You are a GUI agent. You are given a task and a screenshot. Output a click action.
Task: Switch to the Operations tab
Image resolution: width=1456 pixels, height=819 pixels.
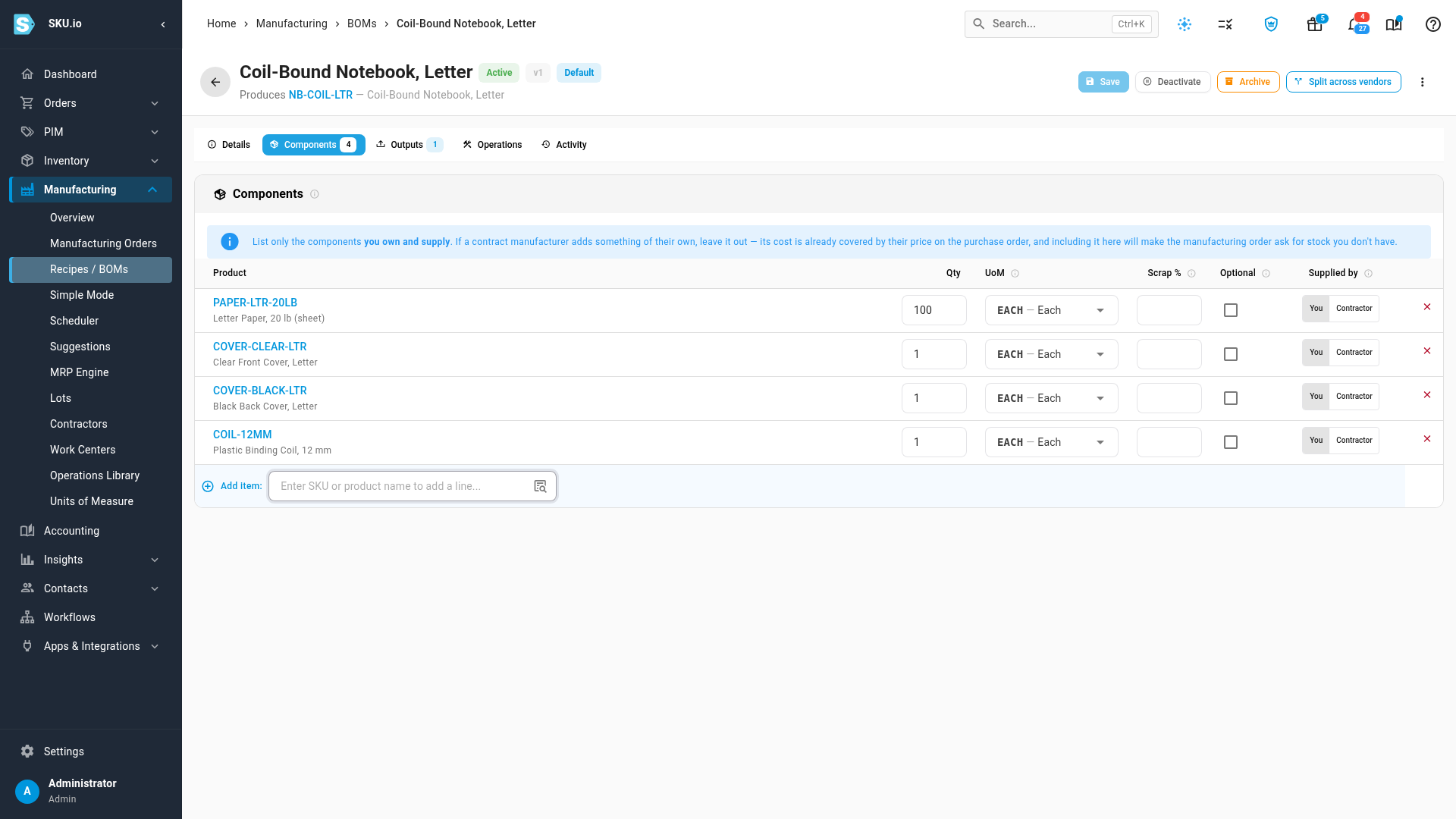(492, 145)
